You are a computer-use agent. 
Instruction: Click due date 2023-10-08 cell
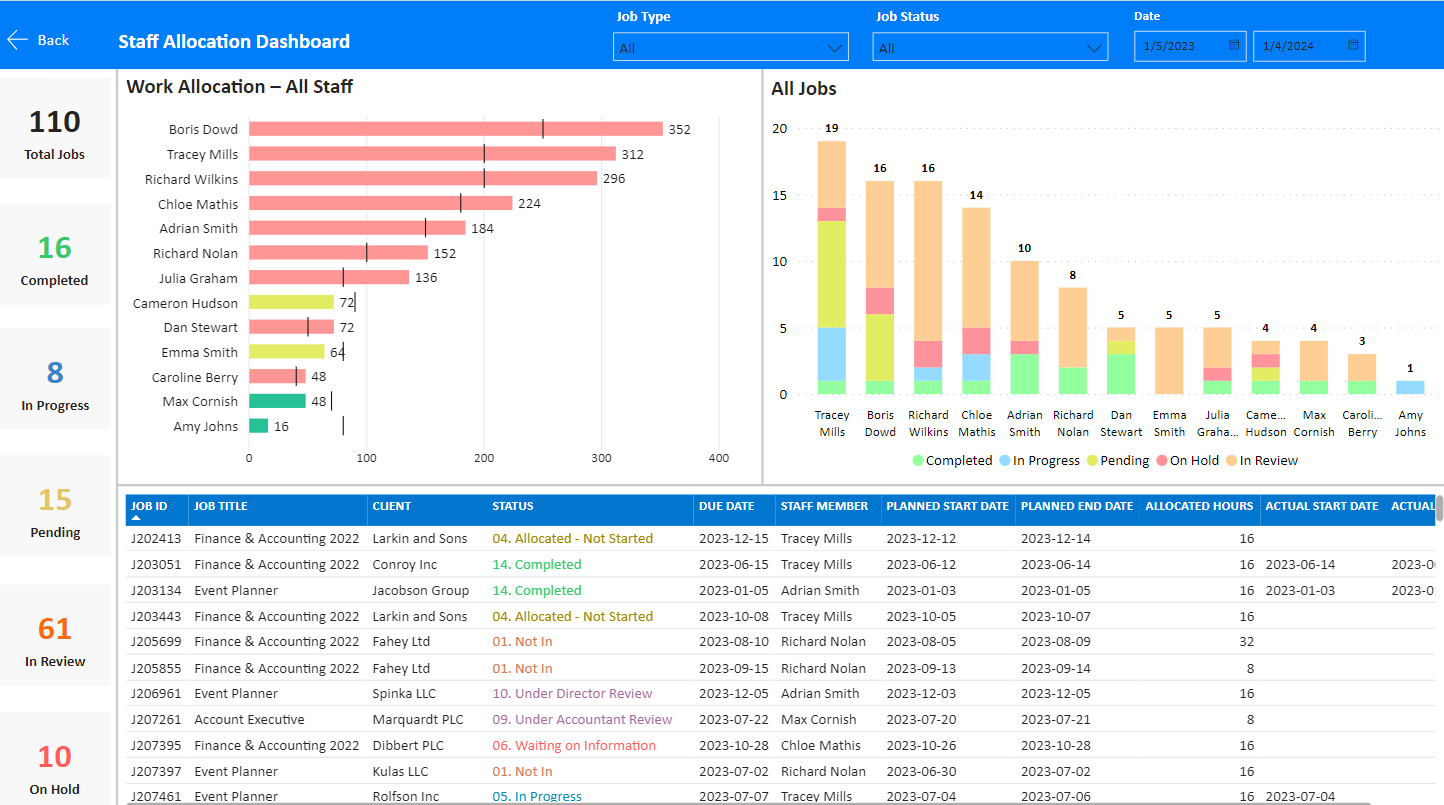734,616
